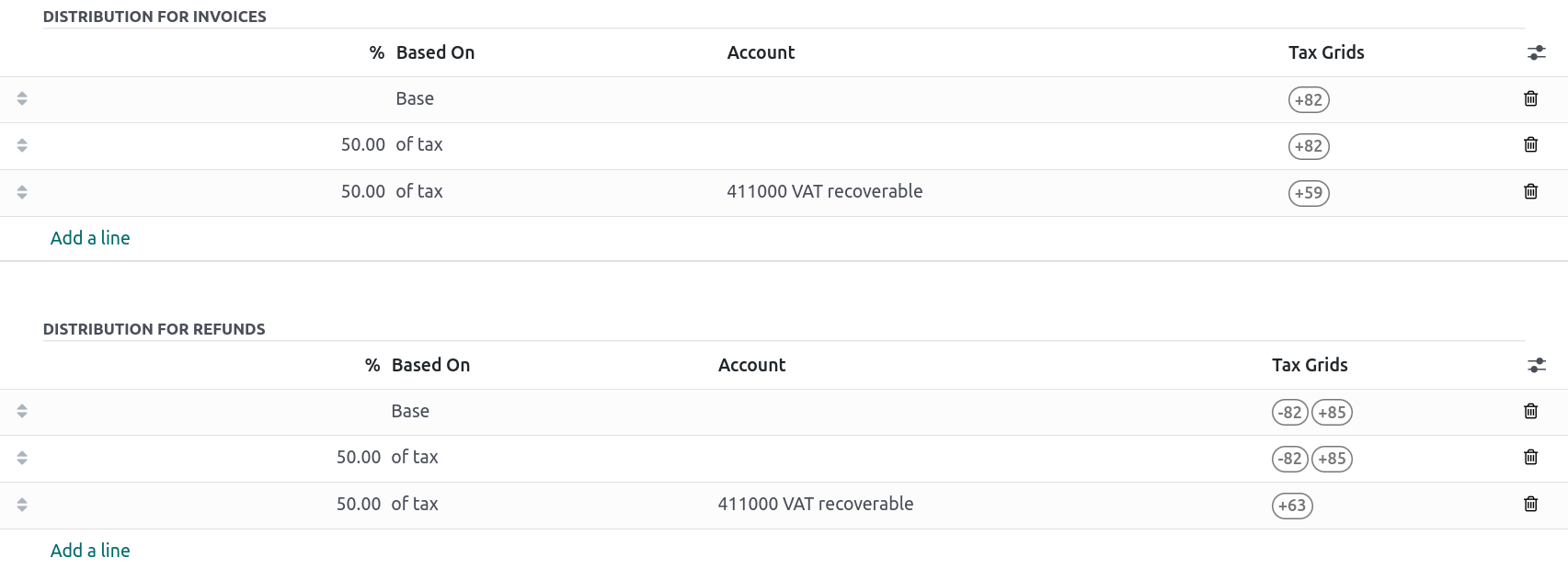Viewport: 1568px width, 569px height.
Task: Select the +59 tax grid tag
Action: tap(1310, 193)
